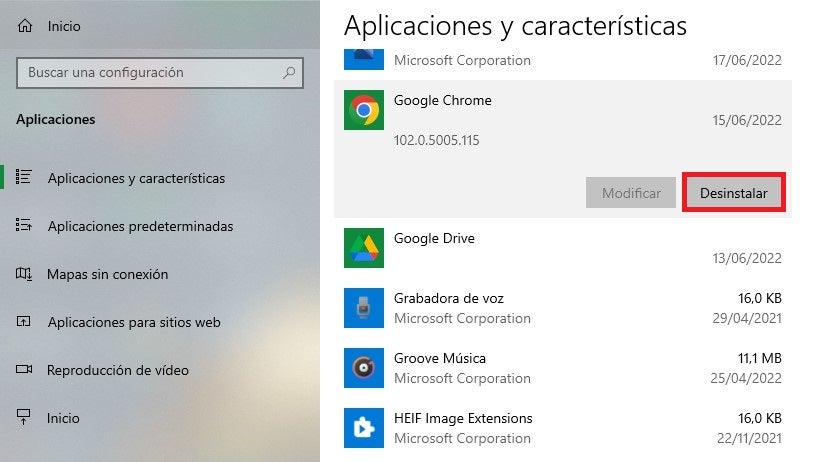Image resolution: width=816 pixels, height=462 pixels.
Task: Click the Modificar button
Action: 631,193
